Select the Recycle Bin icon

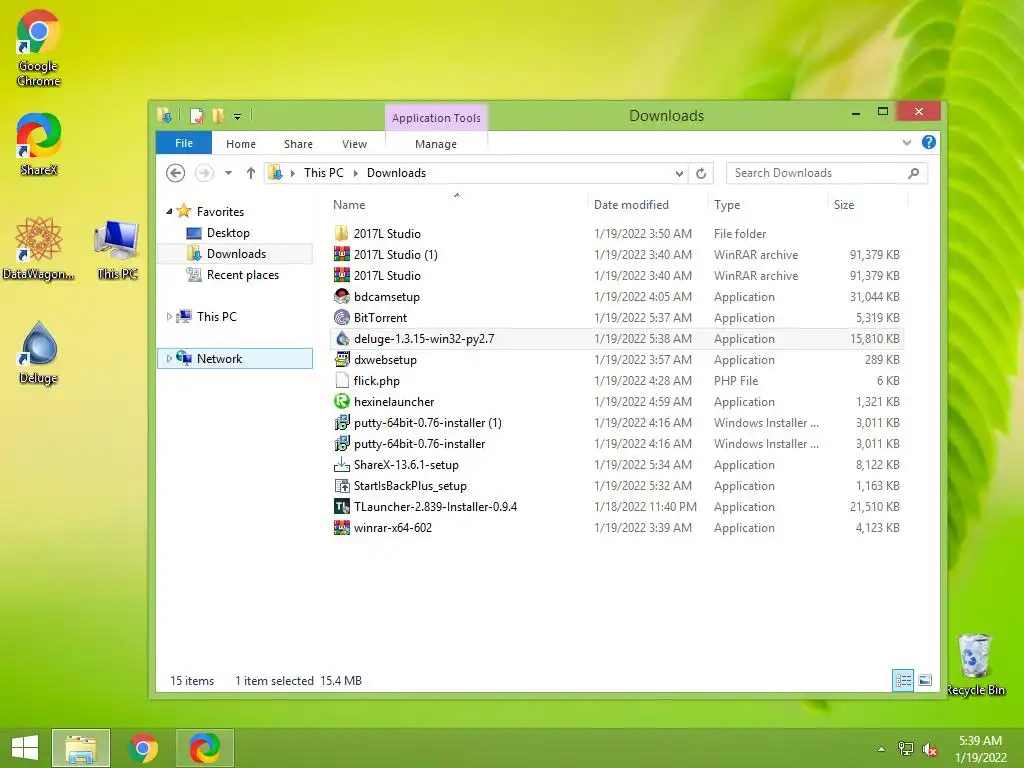pyautogui.click(x=975, y=664)
